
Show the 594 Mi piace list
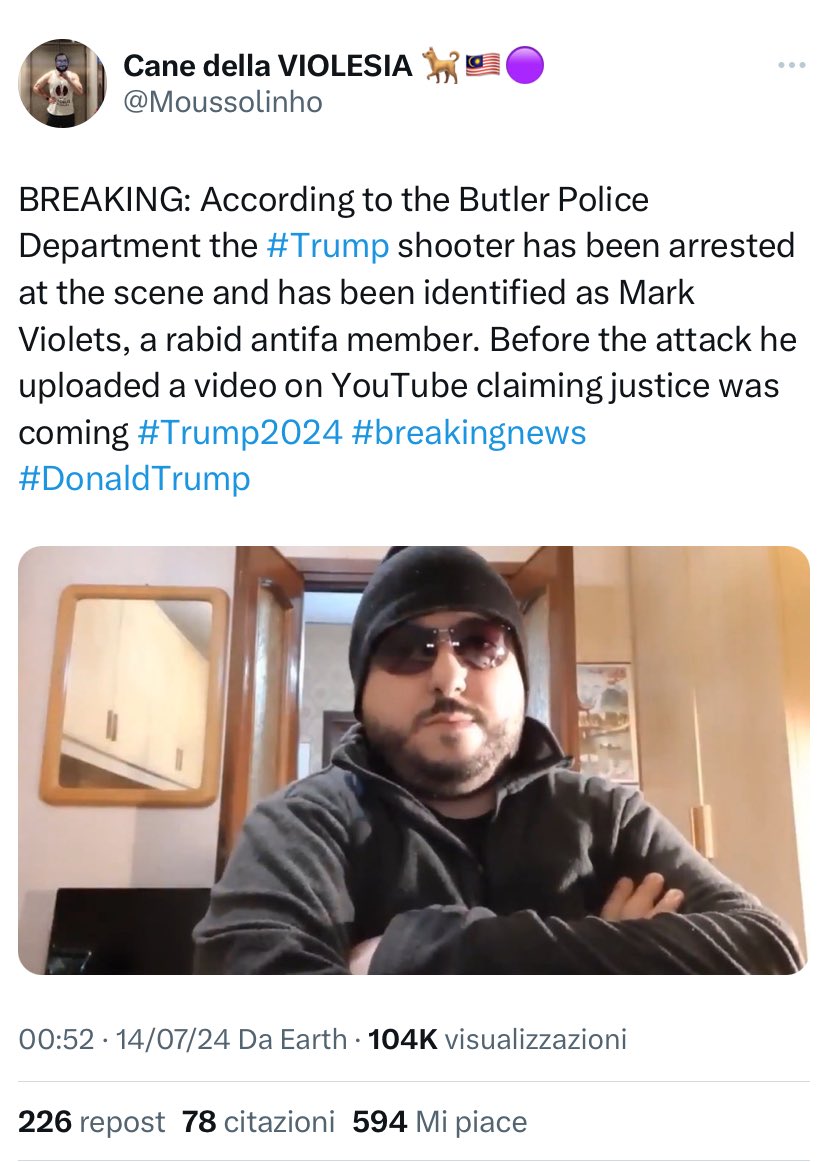pos(440,1122)
